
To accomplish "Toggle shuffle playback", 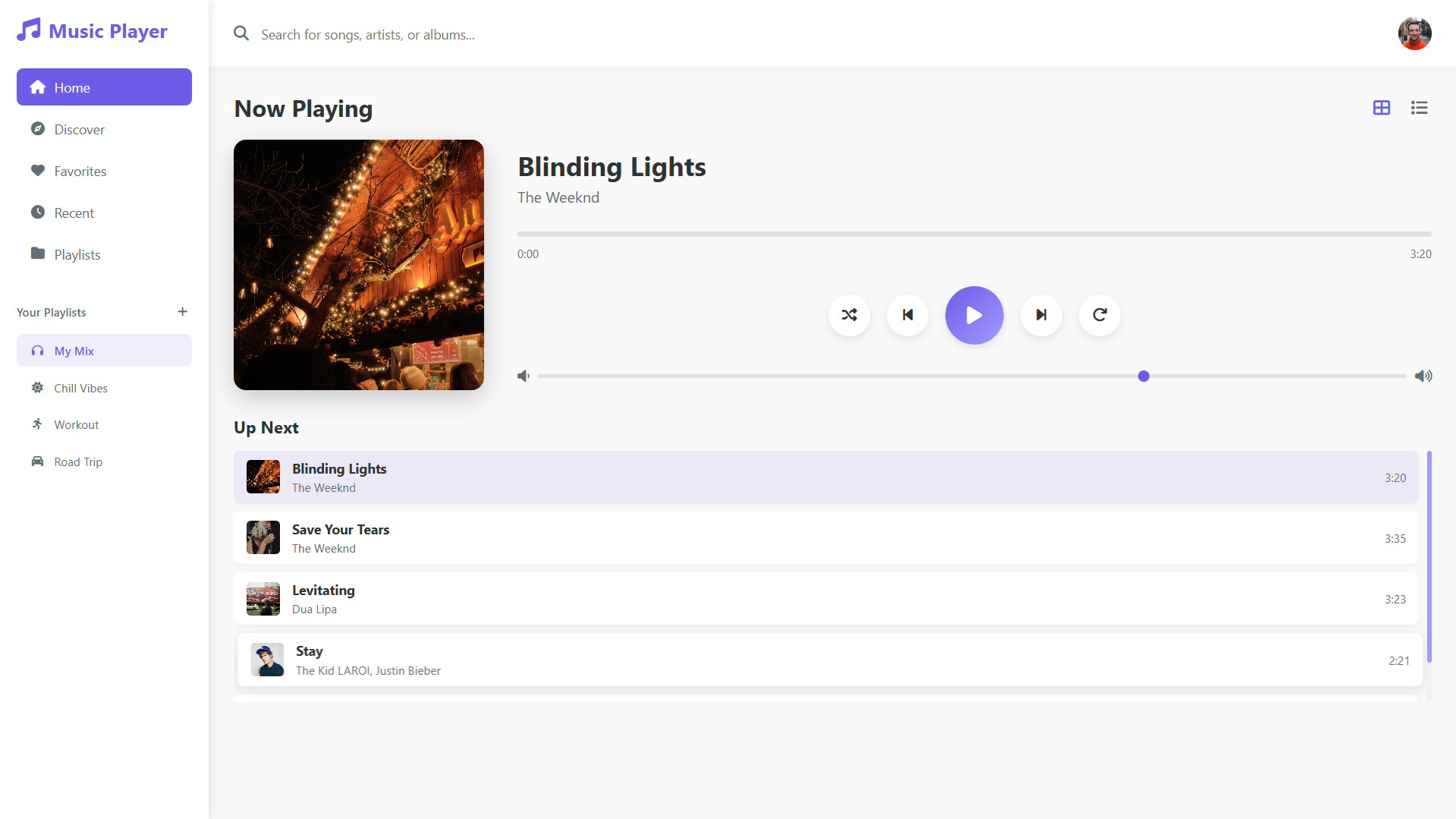I will 849,315.
